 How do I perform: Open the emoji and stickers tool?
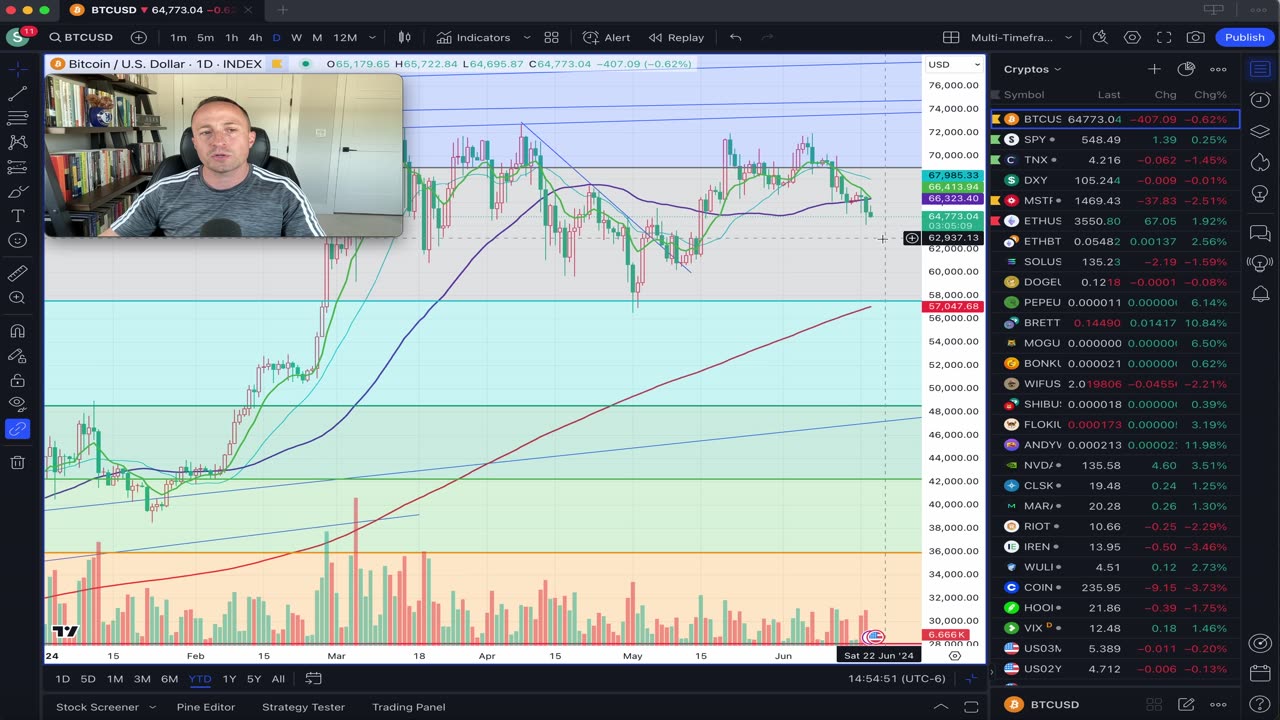pos(17,240)
